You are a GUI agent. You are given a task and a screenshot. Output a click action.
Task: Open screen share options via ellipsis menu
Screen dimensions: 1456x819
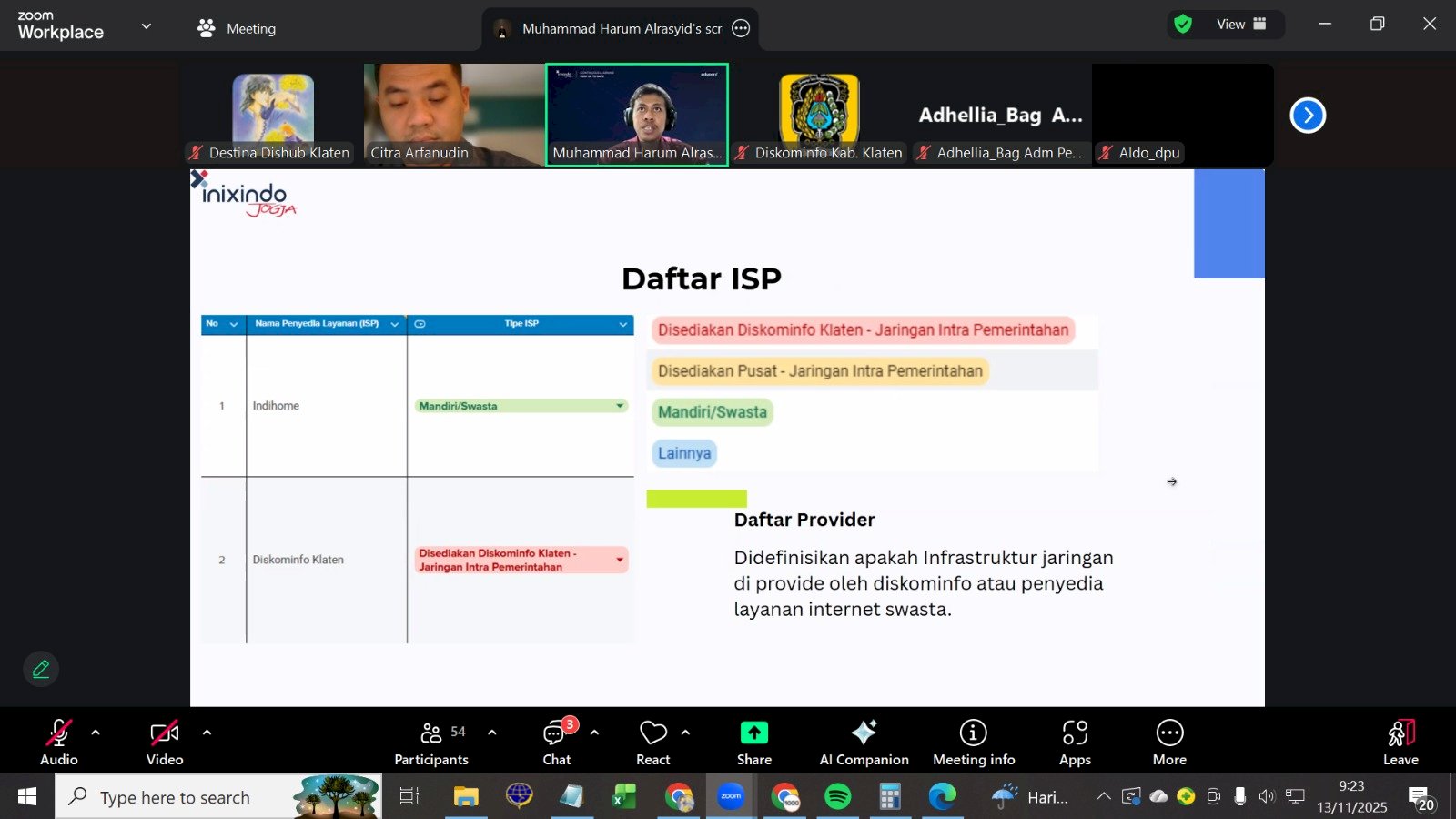[x=739, y=28]
